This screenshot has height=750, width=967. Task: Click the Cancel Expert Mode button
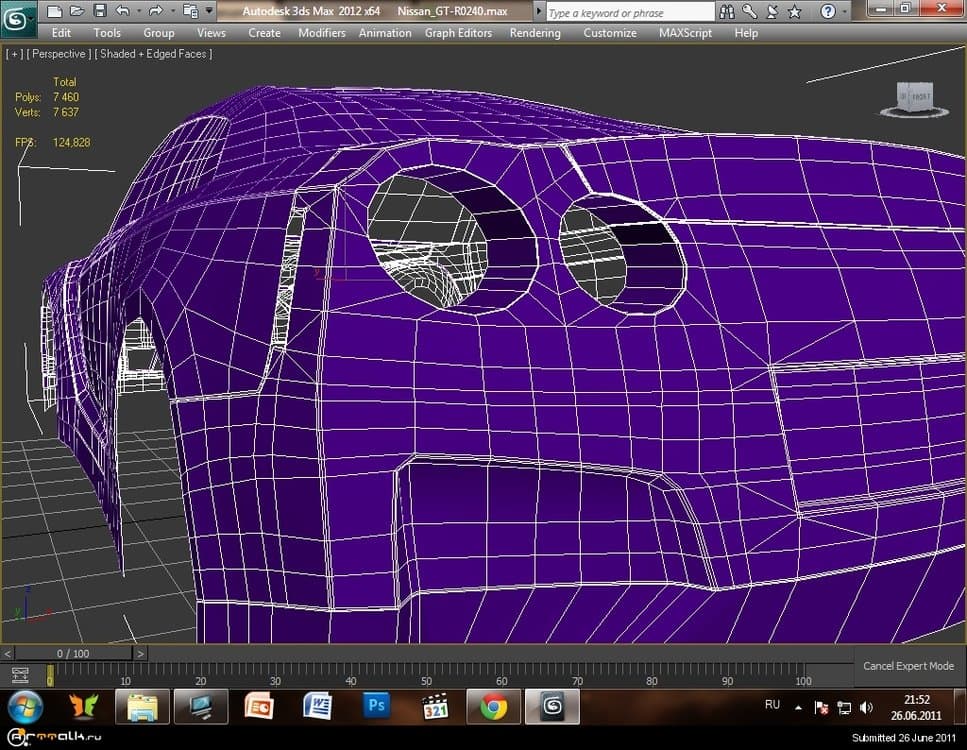[908, 666]
